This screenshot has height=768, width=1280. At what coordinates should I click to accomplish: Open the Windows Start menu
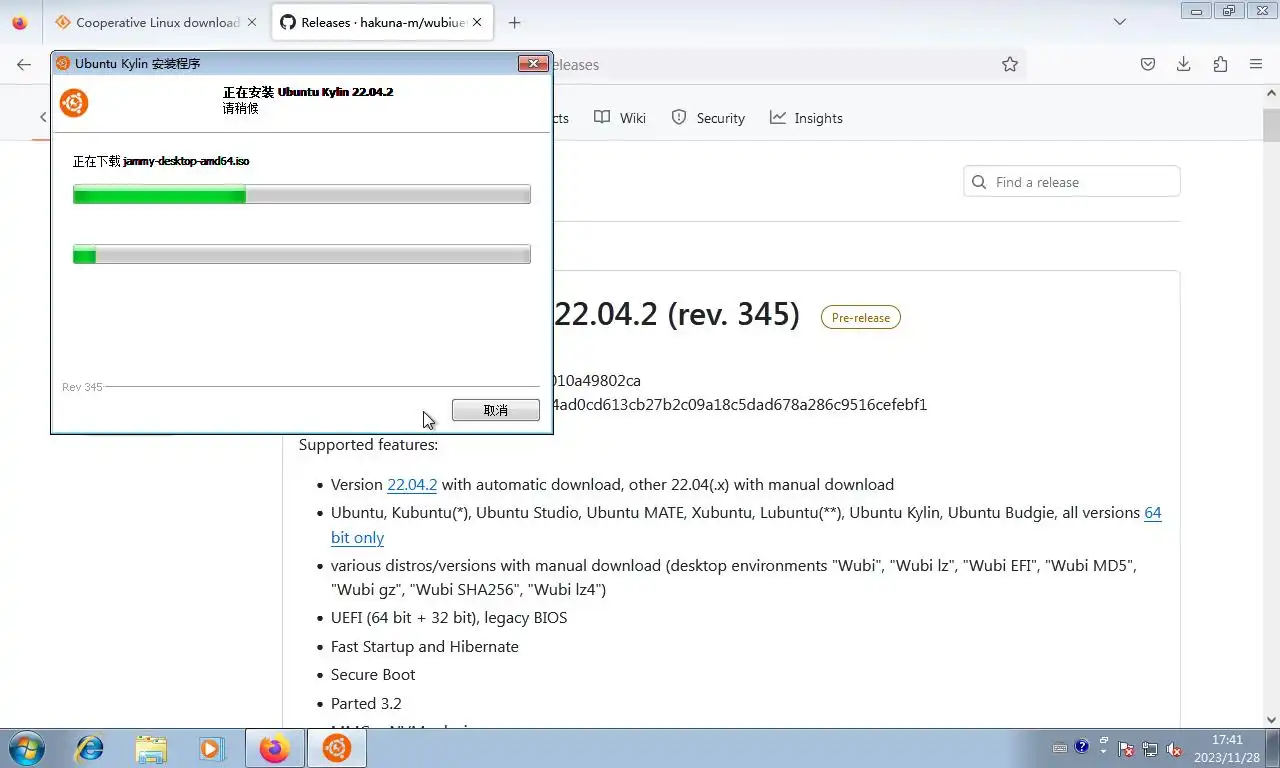(x=25, y=748)
